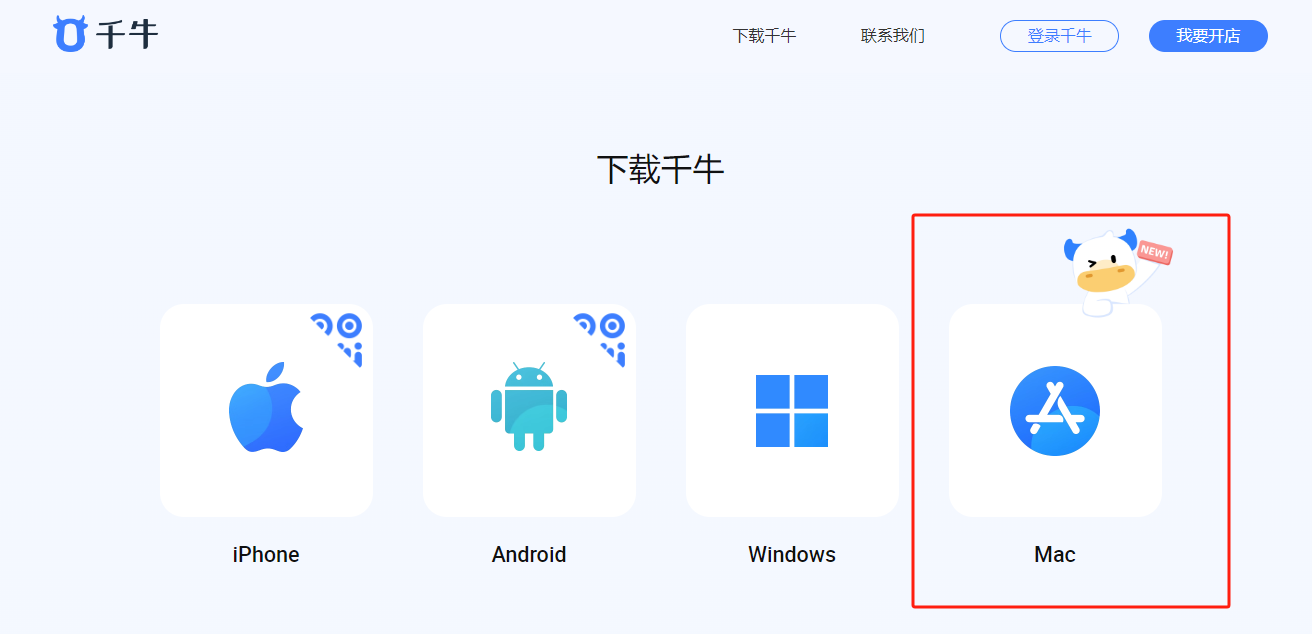Click the Windows logo icon
This screenshot has width=1312, height=634.
pos(792,410)
